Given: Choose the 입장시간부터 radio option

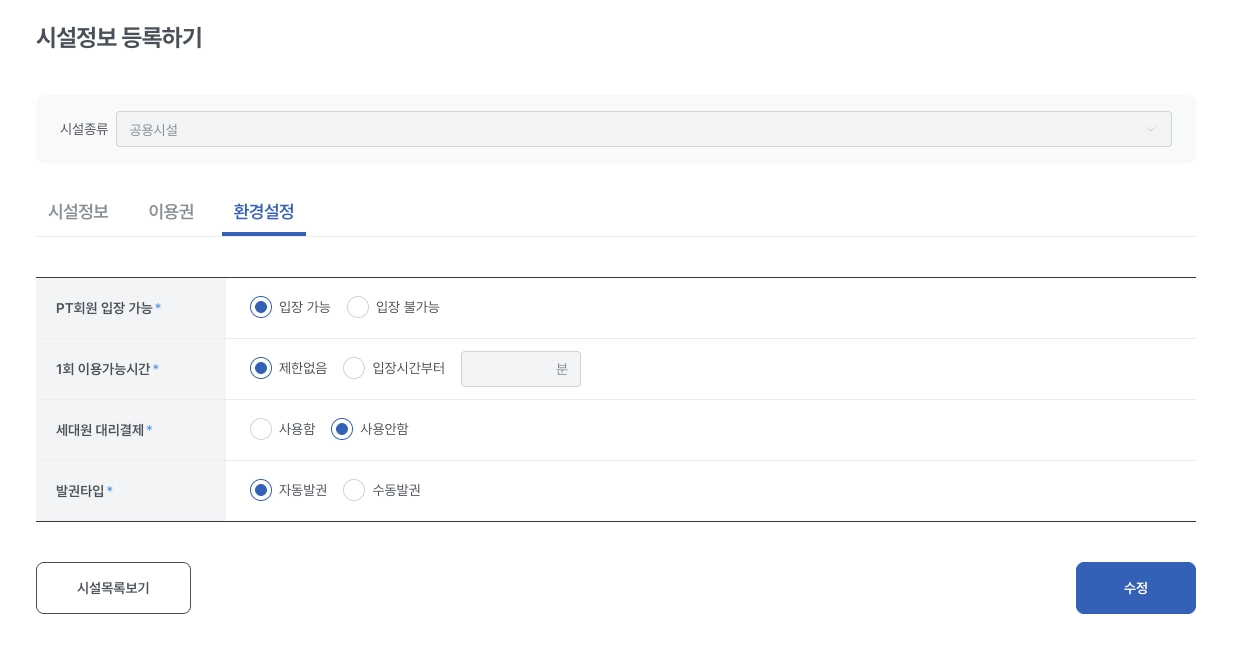Looking at the screenshot, I should (354, 368).
